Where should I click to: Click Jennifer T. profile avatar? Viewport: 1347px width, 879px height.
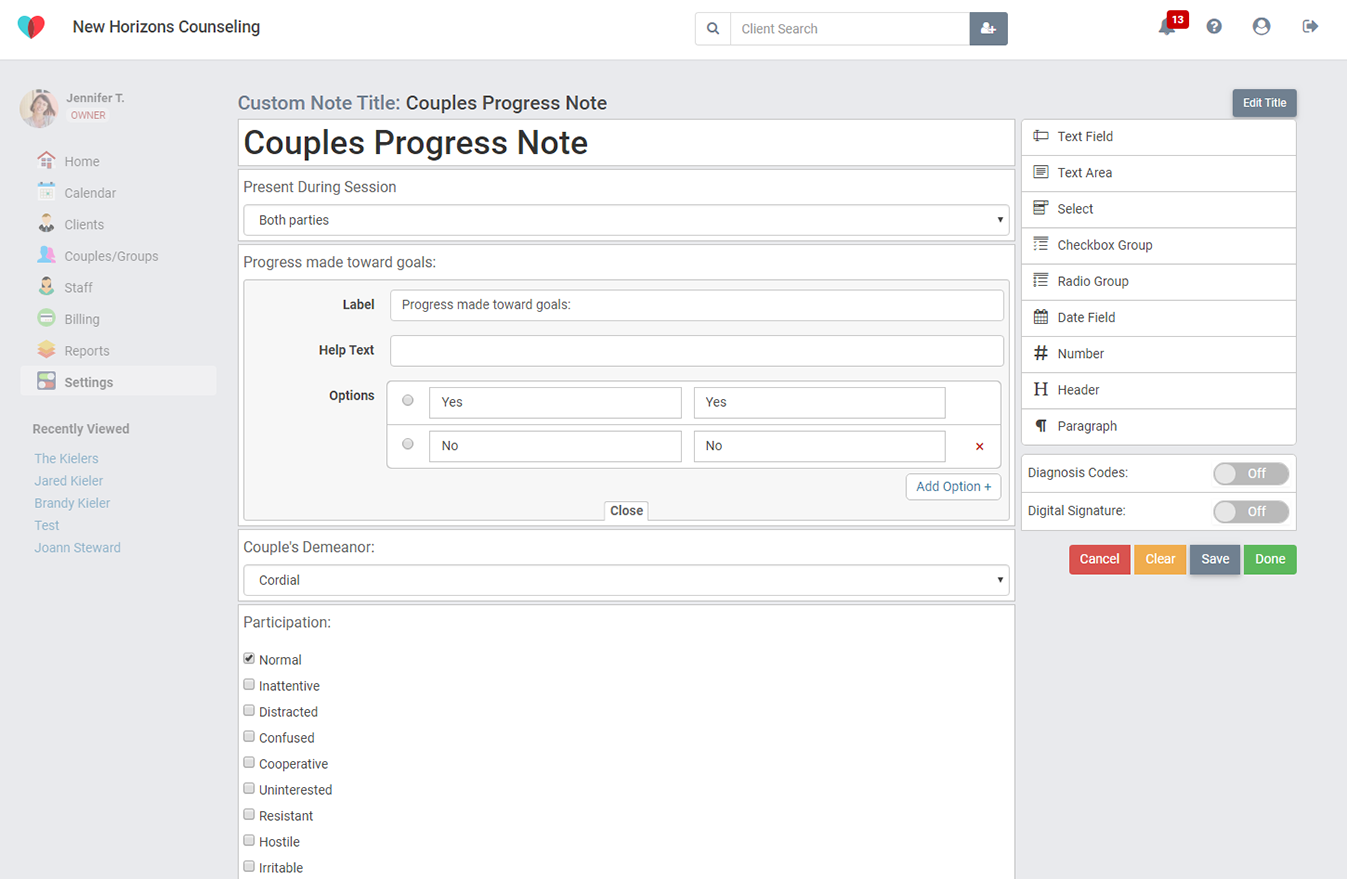click(39, 108)
